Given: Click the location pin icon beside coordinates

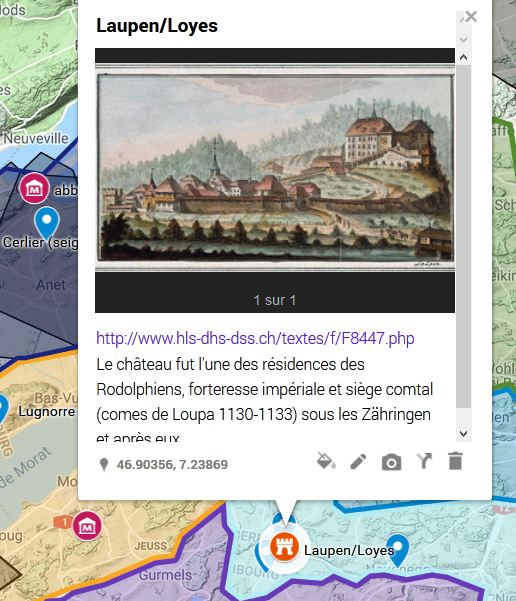Looking at the screenshot, I should point(104,465).
